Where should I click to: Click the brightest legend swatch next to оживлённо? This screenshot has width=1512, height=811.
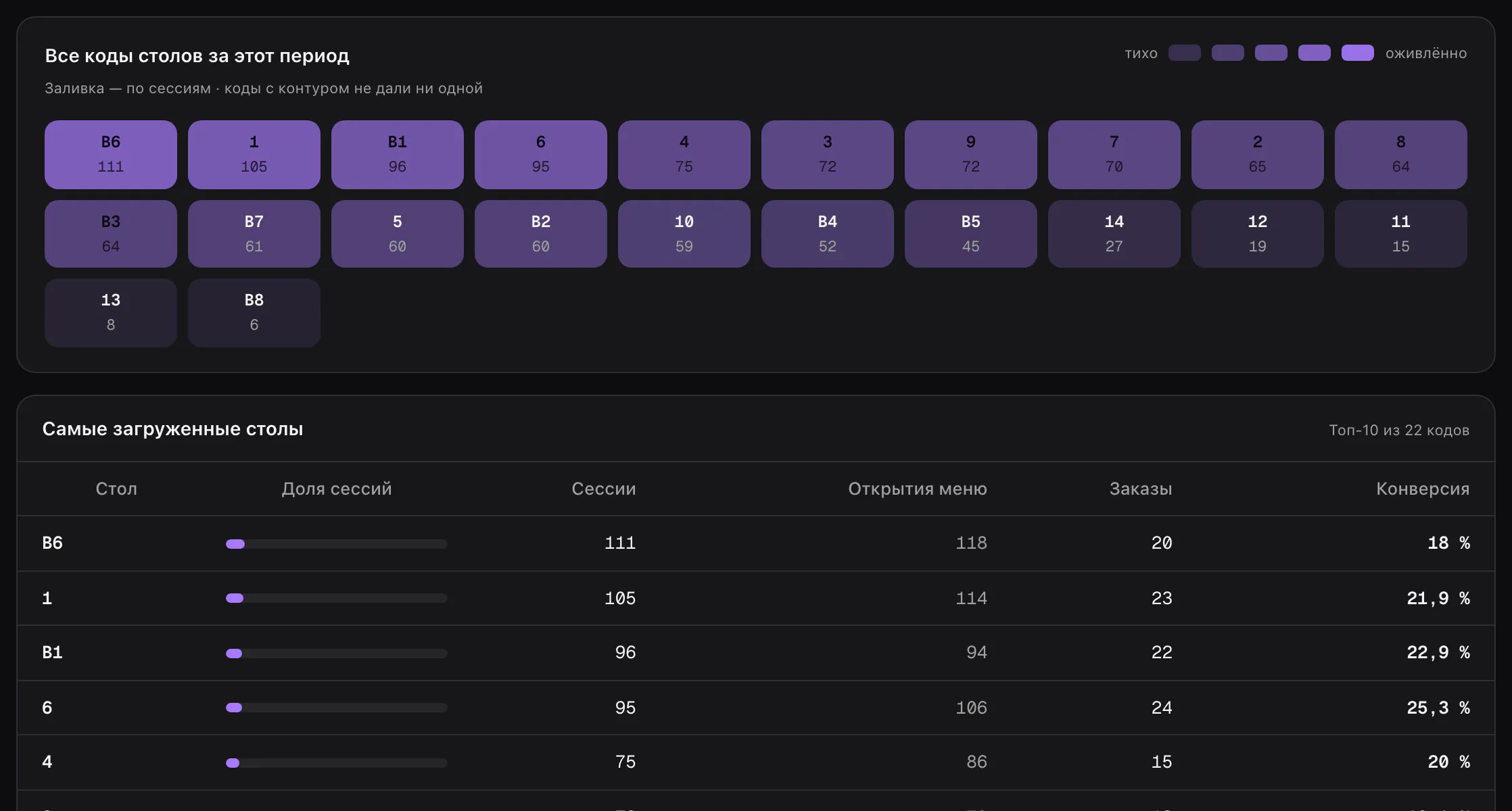coord(1358,53)
